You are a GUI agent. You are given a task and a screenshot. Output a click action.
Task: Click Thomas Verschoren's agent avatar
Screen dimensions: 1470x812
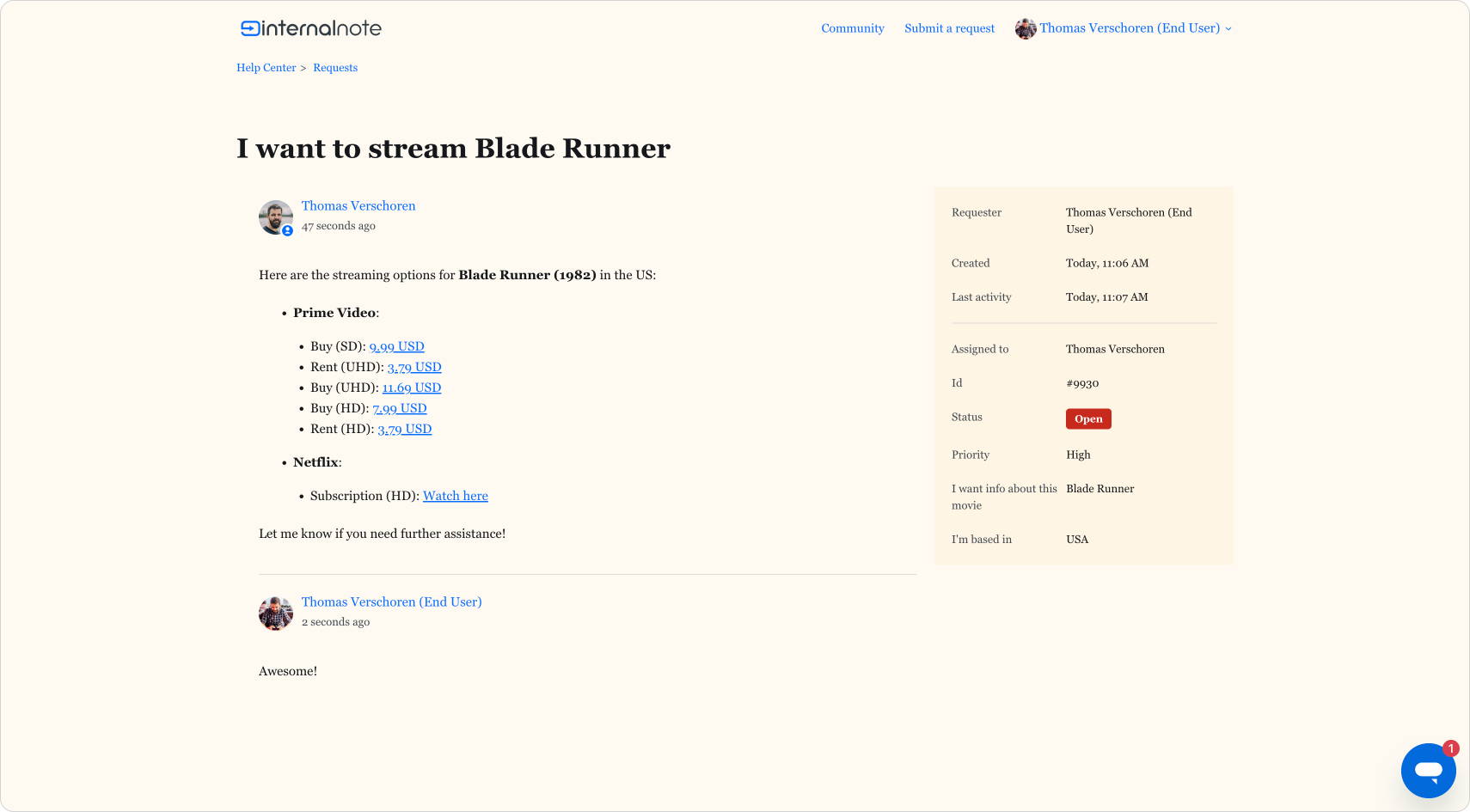[x=275, y=217]
